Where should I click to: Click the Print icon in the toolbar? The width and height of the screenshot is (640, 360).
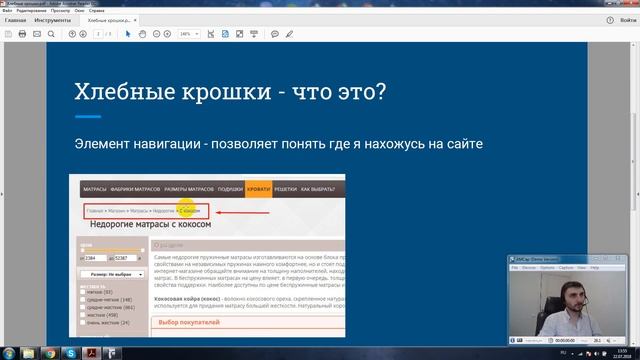(x=22, y=34)
